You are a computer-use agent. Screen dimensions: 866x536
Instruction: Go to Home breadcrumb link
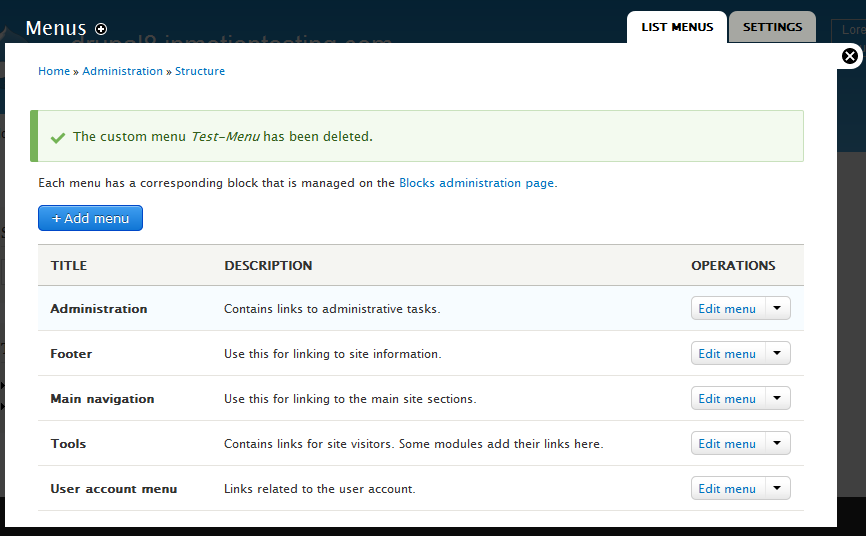(x=54, y=71)
